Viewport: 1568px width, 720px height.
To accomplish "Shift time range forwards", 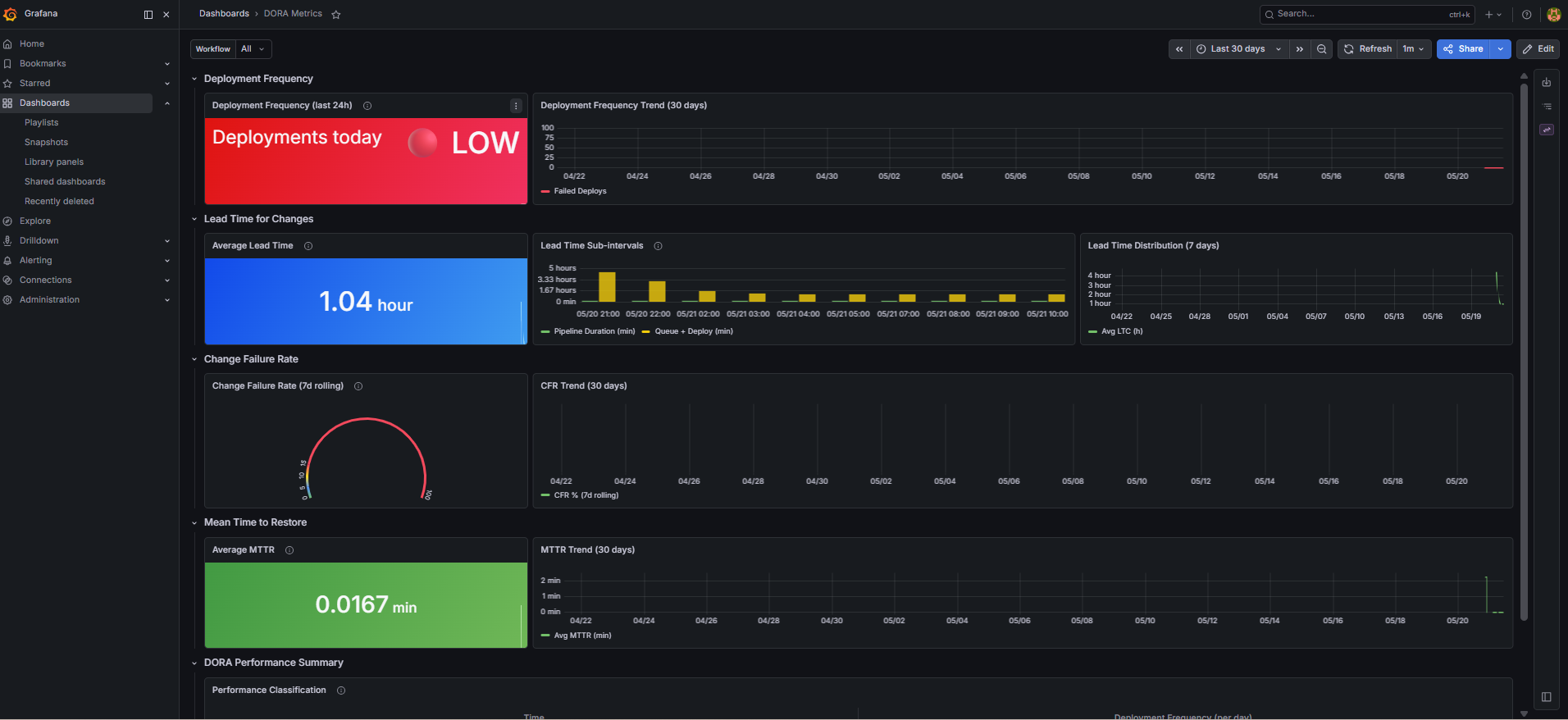I will [x=1300, y=49].
